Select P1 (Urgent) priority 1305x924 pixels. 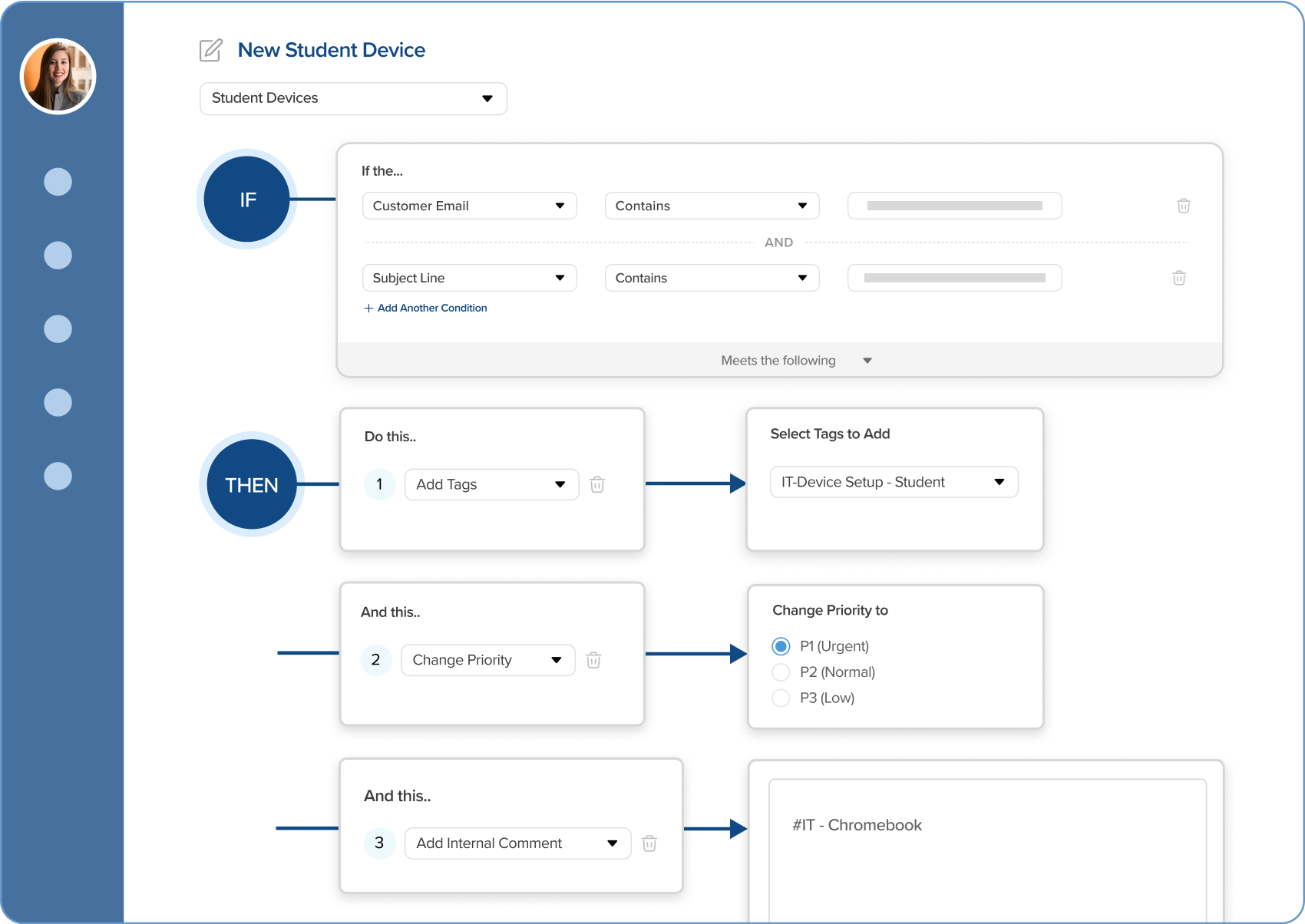pyautogui.click(x=781, y=646)
